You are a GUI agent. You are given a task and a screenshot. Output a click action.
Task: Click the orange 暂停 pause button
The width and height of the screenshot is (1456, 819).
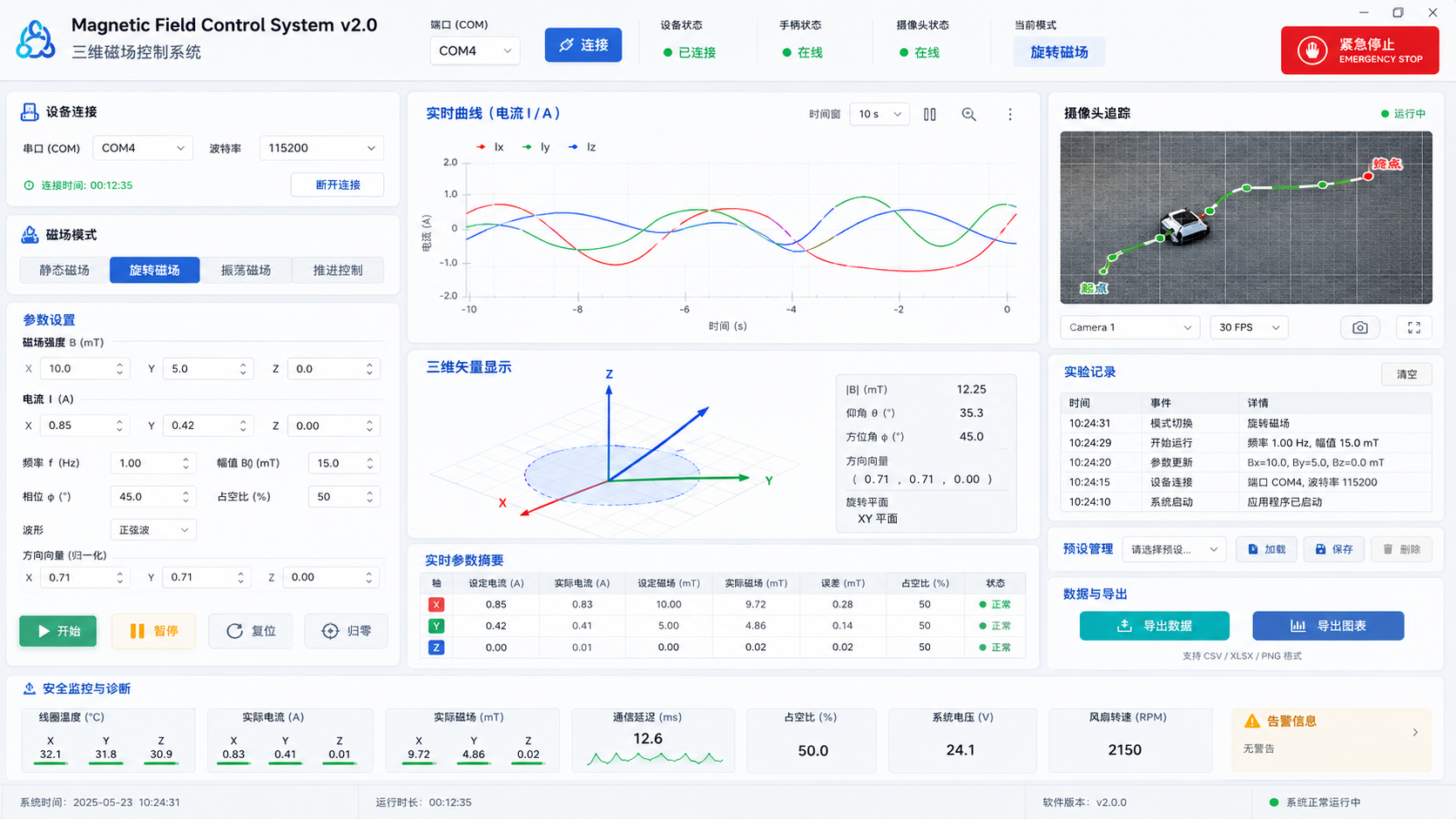pos(153,631)
